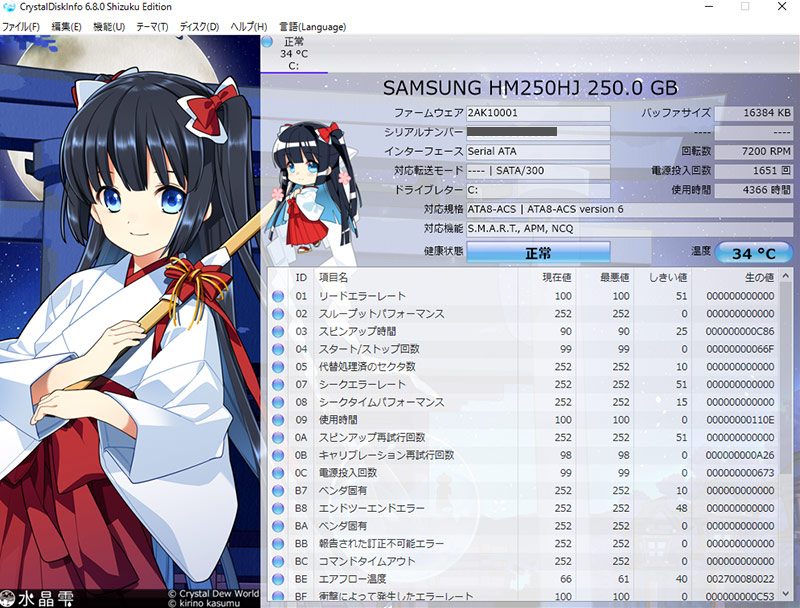This screenshot has width=800, height=608.
Task: Click the ATA8-ACS standard field
Action: [x=630, y=209]
